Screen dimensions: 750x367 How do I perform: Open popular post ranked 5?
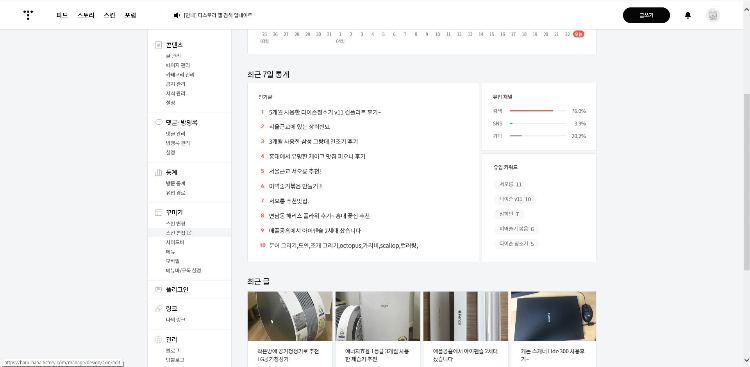[295, 171]
